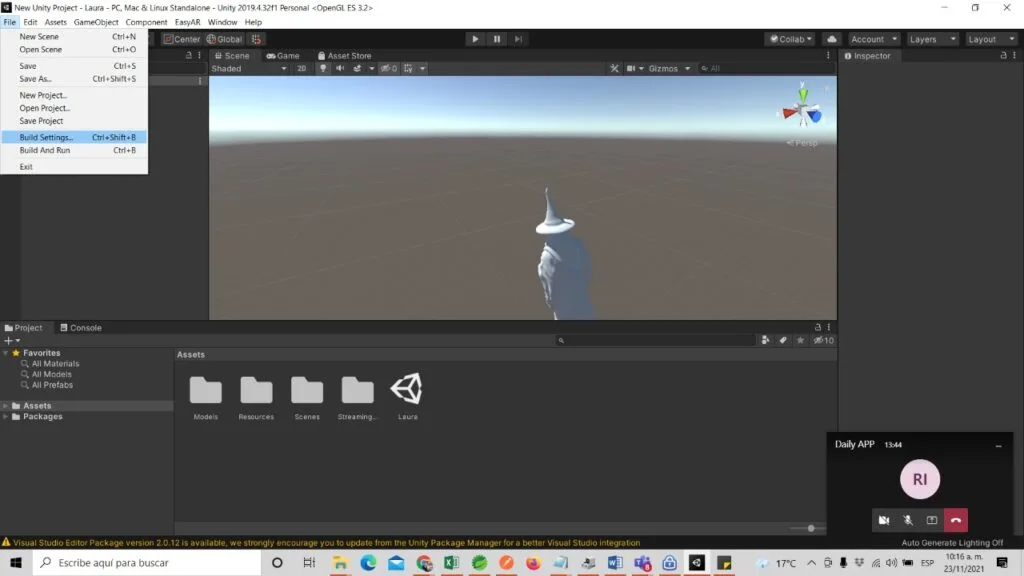Hang up the Daily APP call
This screenshot has width=1024, height=576.
(955, 520)
